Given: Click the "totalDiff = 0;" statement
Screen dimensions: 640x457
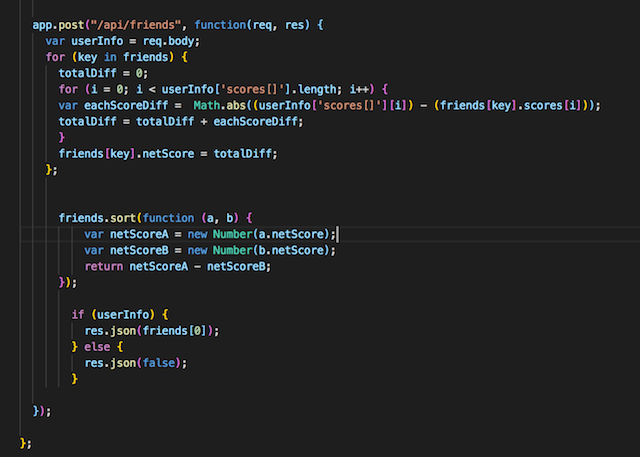Looking at the screenshot, I should coord(103,73).
